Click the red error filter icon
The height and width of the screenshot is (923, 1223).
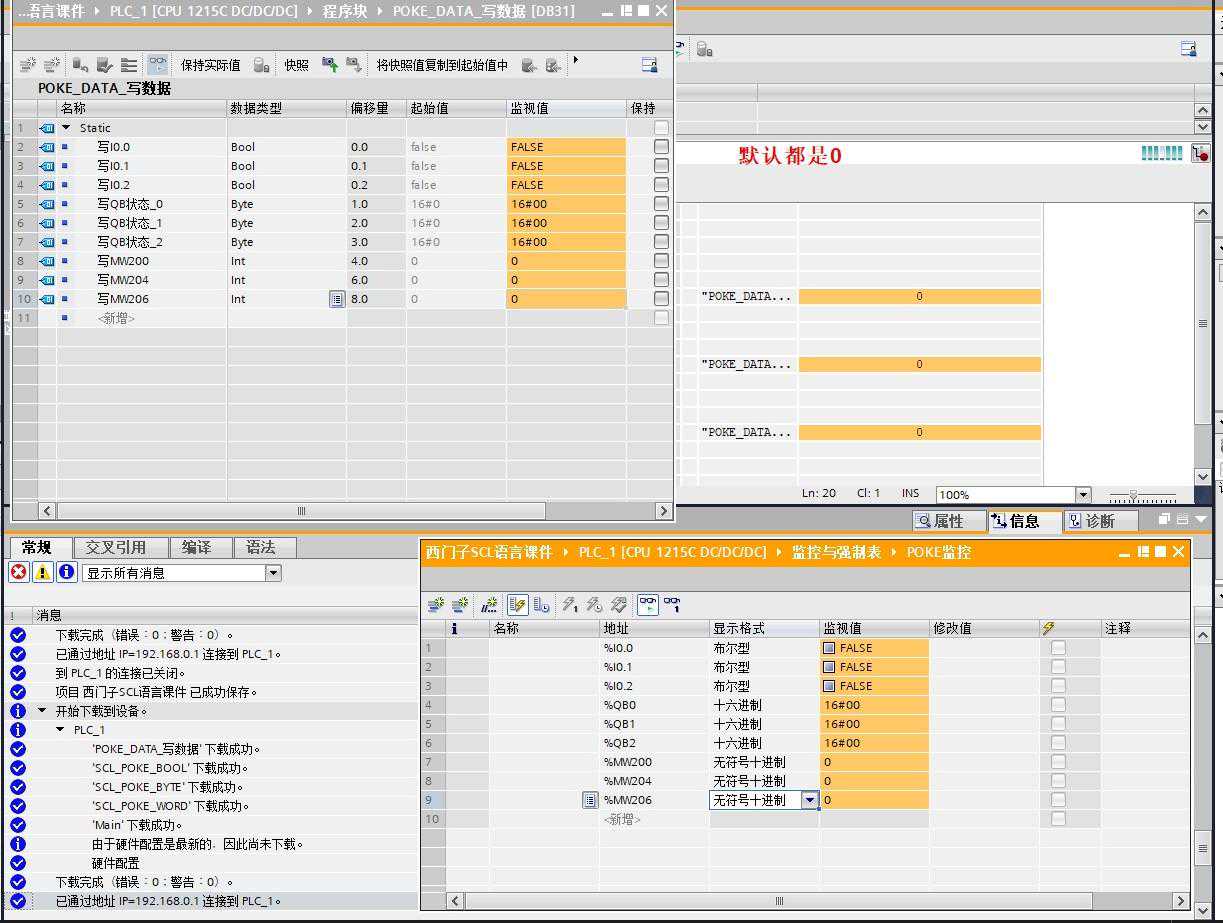pyautogui.click(x=19, y=572)
